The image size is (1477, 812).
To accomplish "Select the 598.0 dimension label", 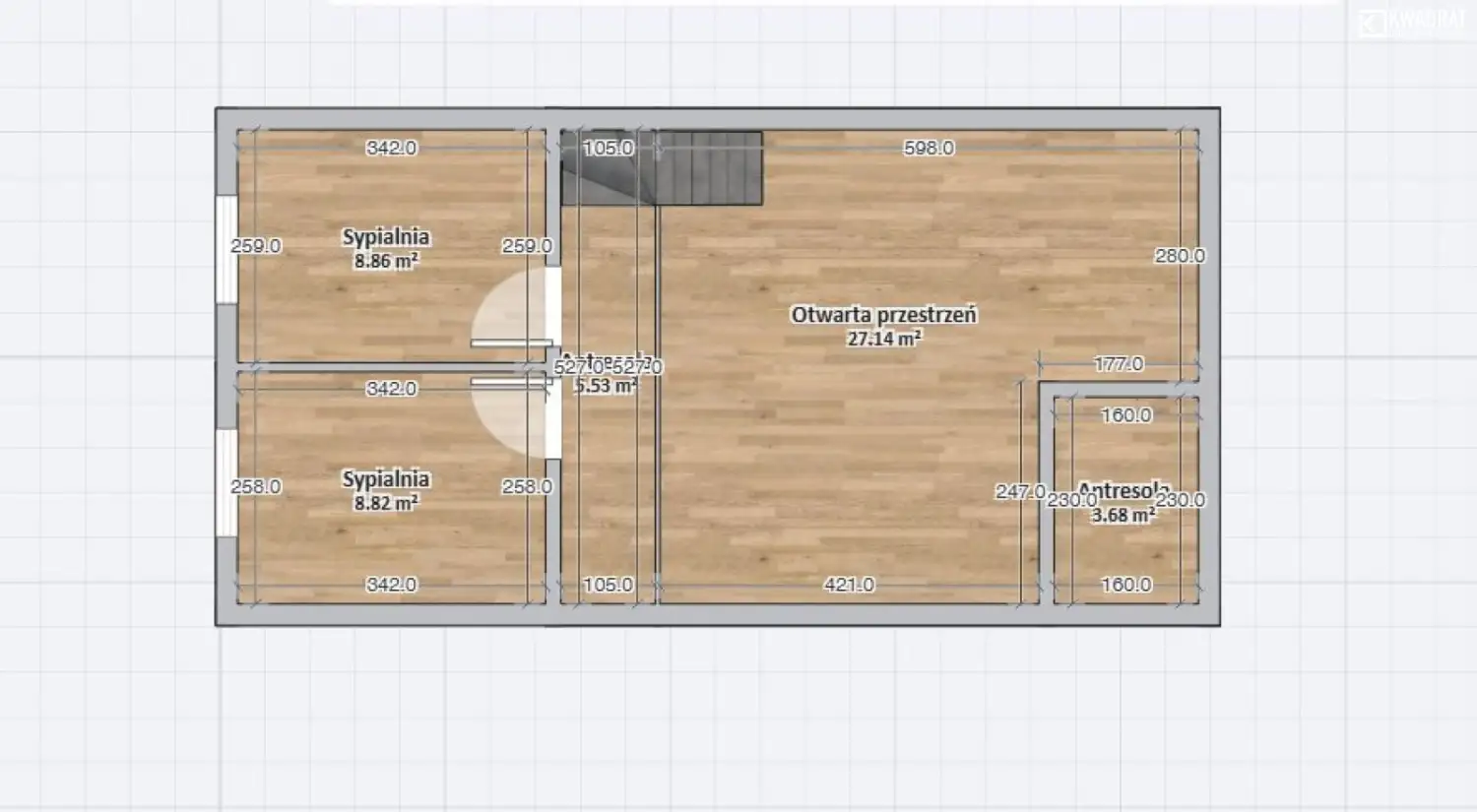I will coord(929,148).
